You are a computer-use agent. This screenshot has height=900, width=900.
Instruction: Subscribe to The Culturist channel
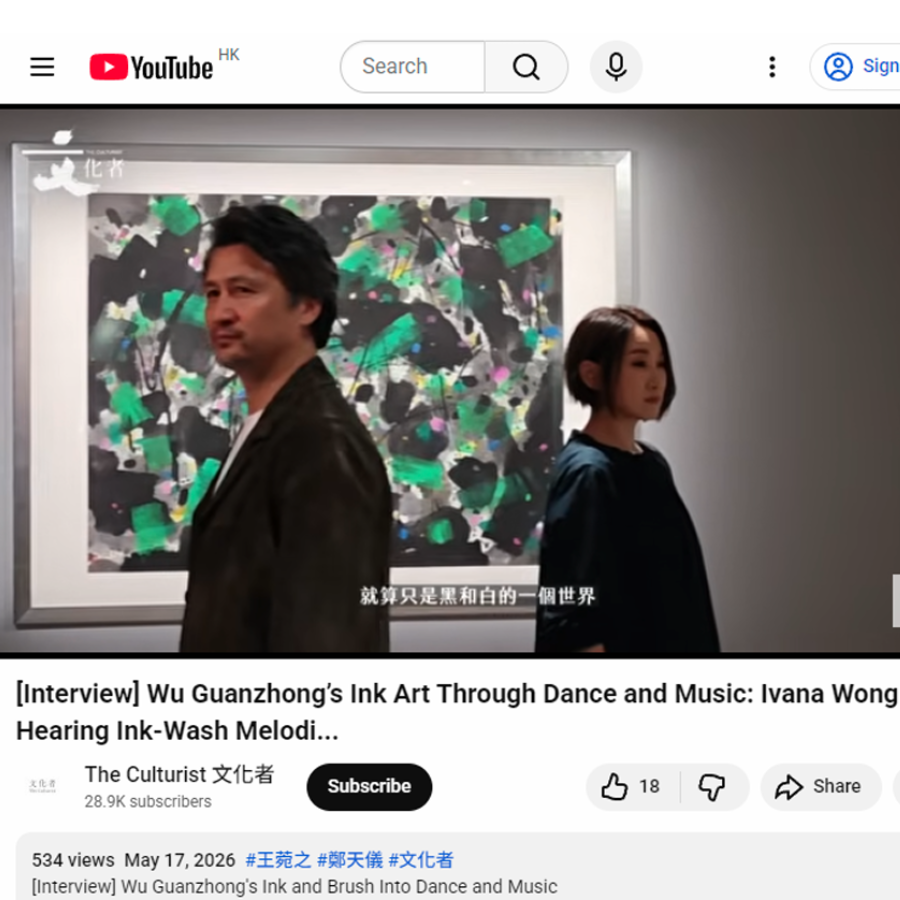[x=369, y=786]
